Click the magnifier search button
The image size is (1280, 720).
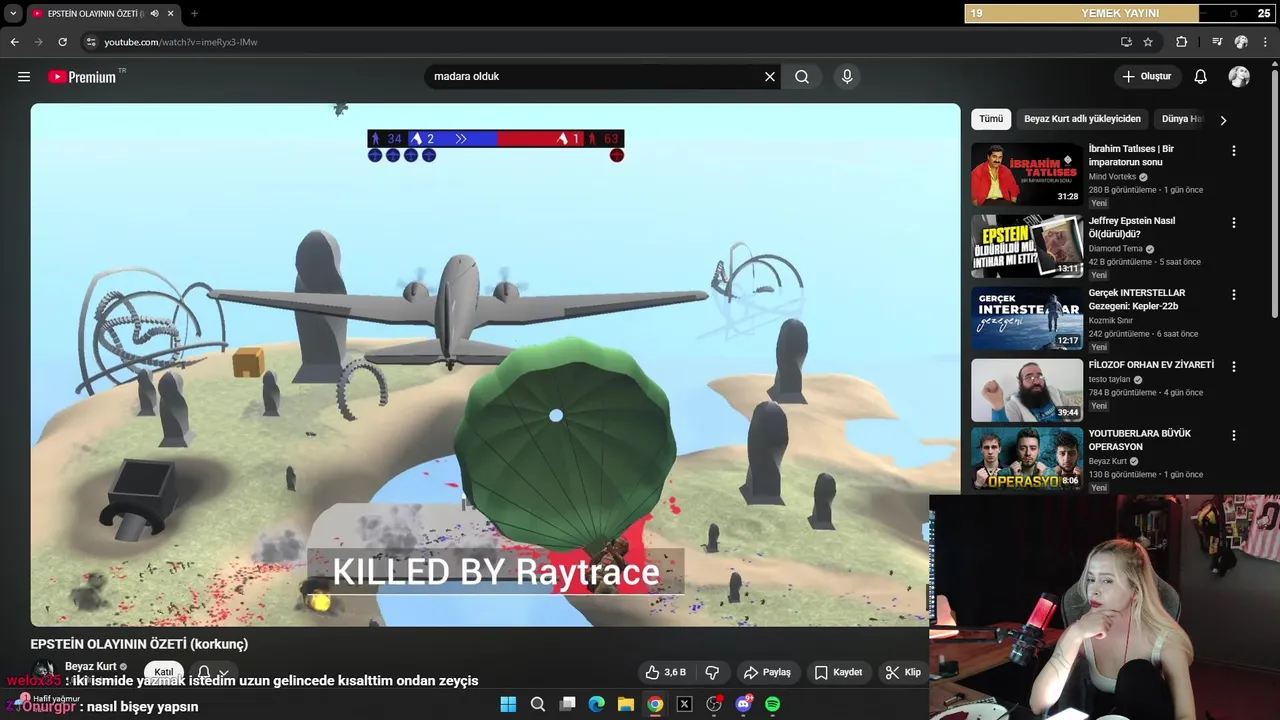[802, 76]
